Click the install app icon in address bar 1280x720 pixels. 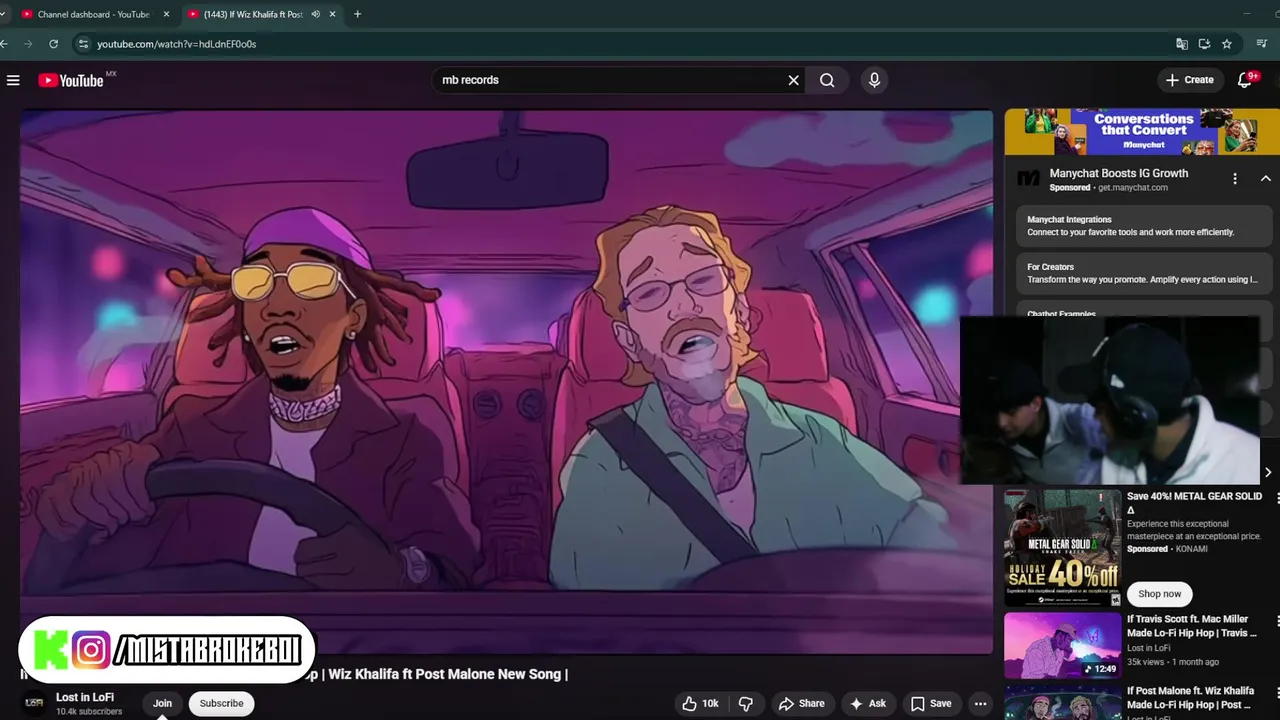(x=1204, y=44)
